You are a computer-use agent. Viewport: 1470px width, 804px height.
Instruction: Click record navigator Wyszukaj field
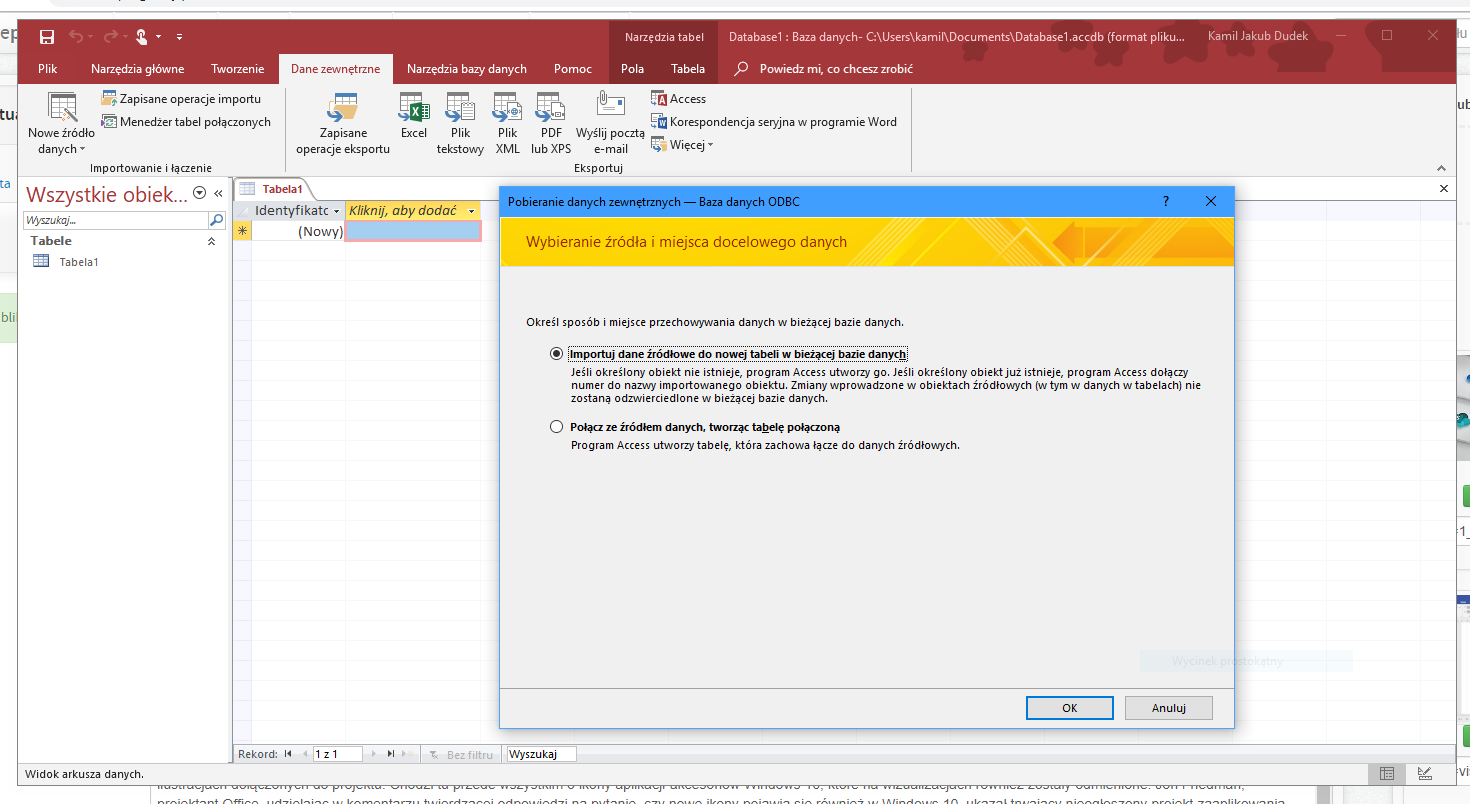[541, 754]
